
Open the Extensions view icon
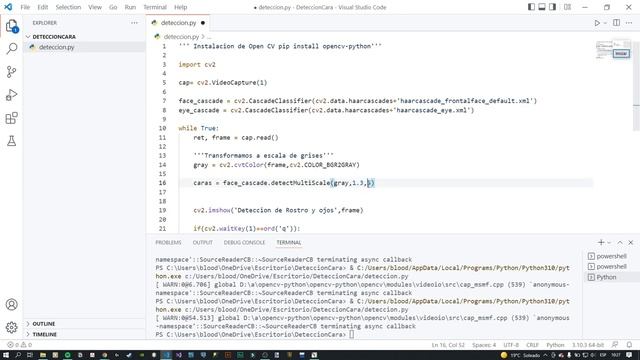11,118
